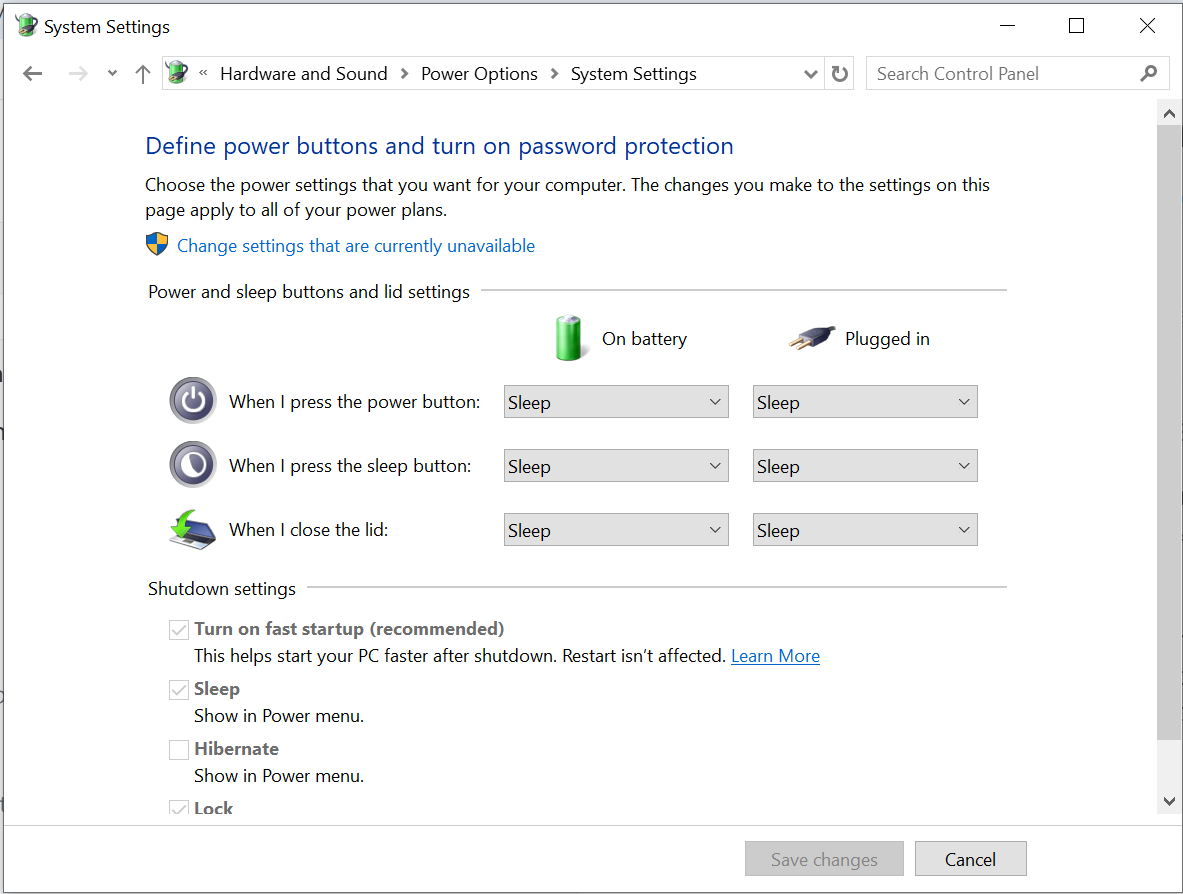Click the forward navigation arrow
This screenshot has width=1183, height=894.
(x=78, y=73)
